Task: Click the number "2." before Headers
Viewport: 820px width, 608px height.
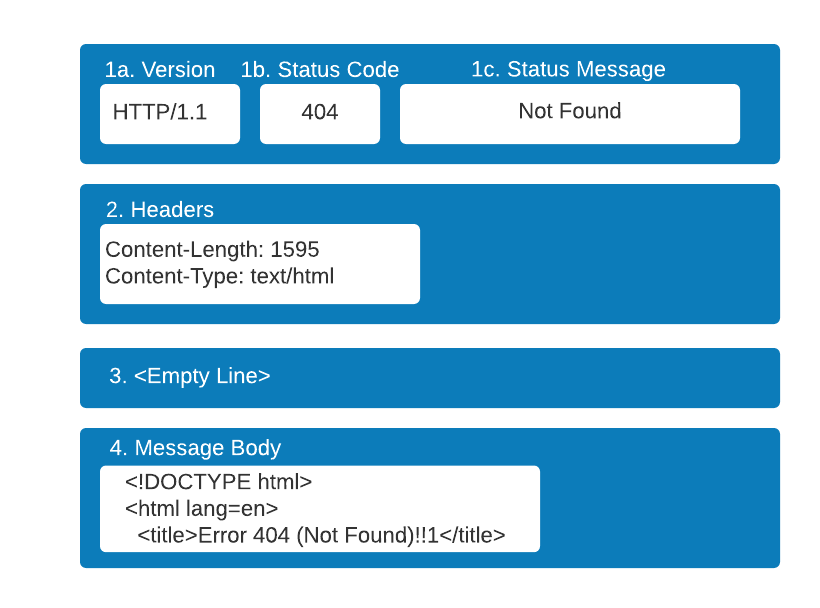Action: (x=115, y=210)
